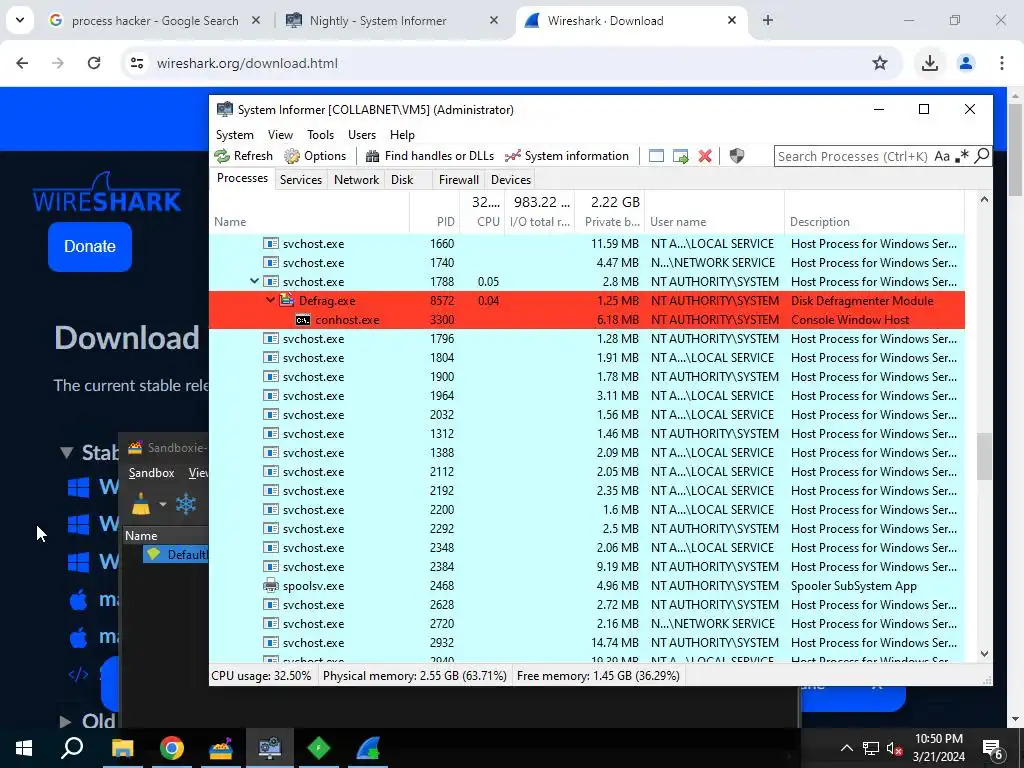The height and width of the screenshot is (768, 1024).
Task: Select the Defrag.exe process row
Action: pos(586,300)
